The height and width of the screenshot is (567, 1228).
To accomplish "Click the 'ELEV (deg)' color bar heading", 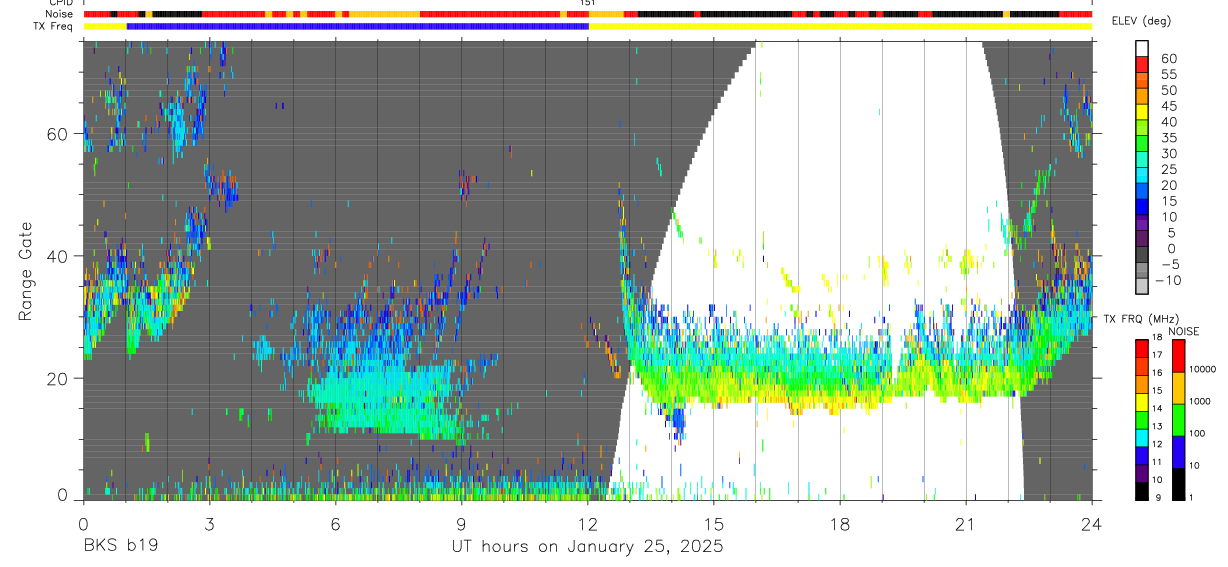I will tap(1141, 21).
